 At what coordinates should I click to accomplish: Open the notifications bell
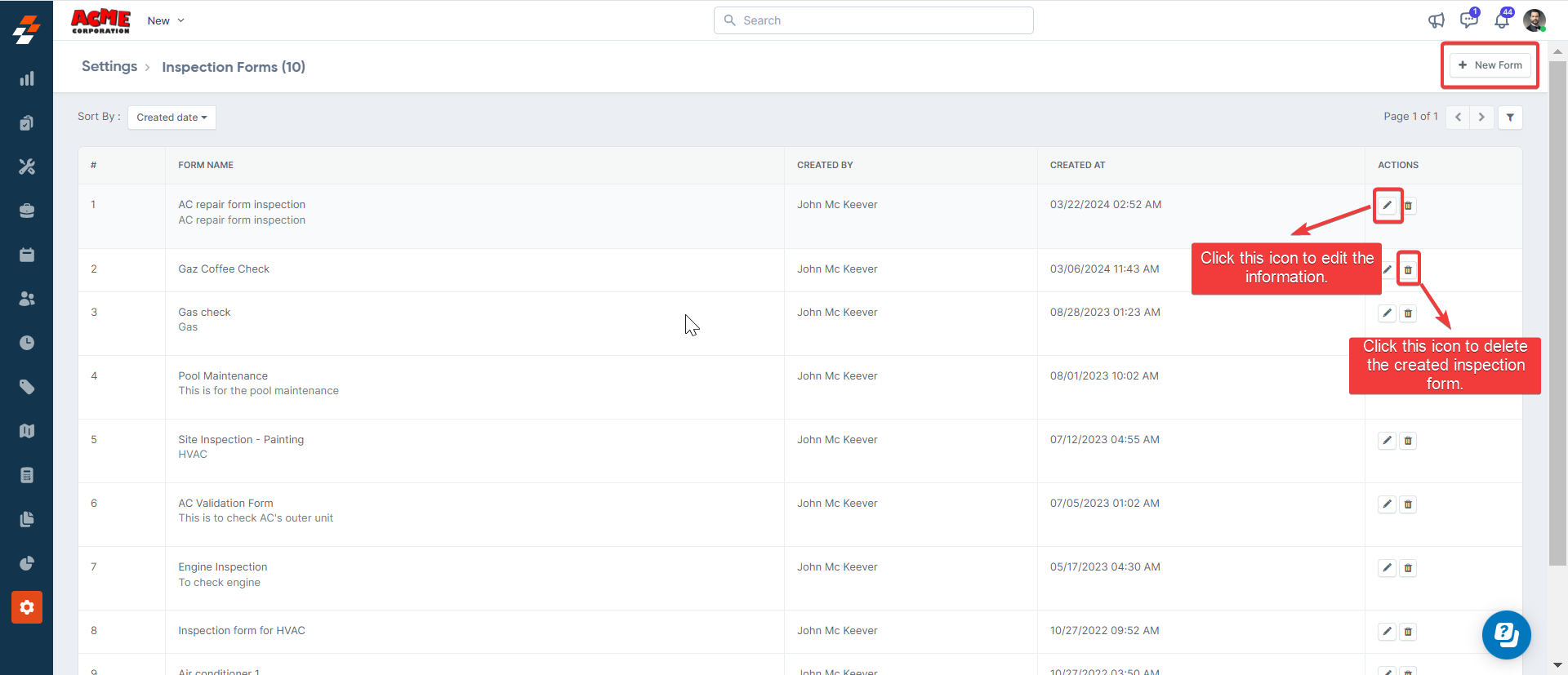click(x=1502, y=20)
